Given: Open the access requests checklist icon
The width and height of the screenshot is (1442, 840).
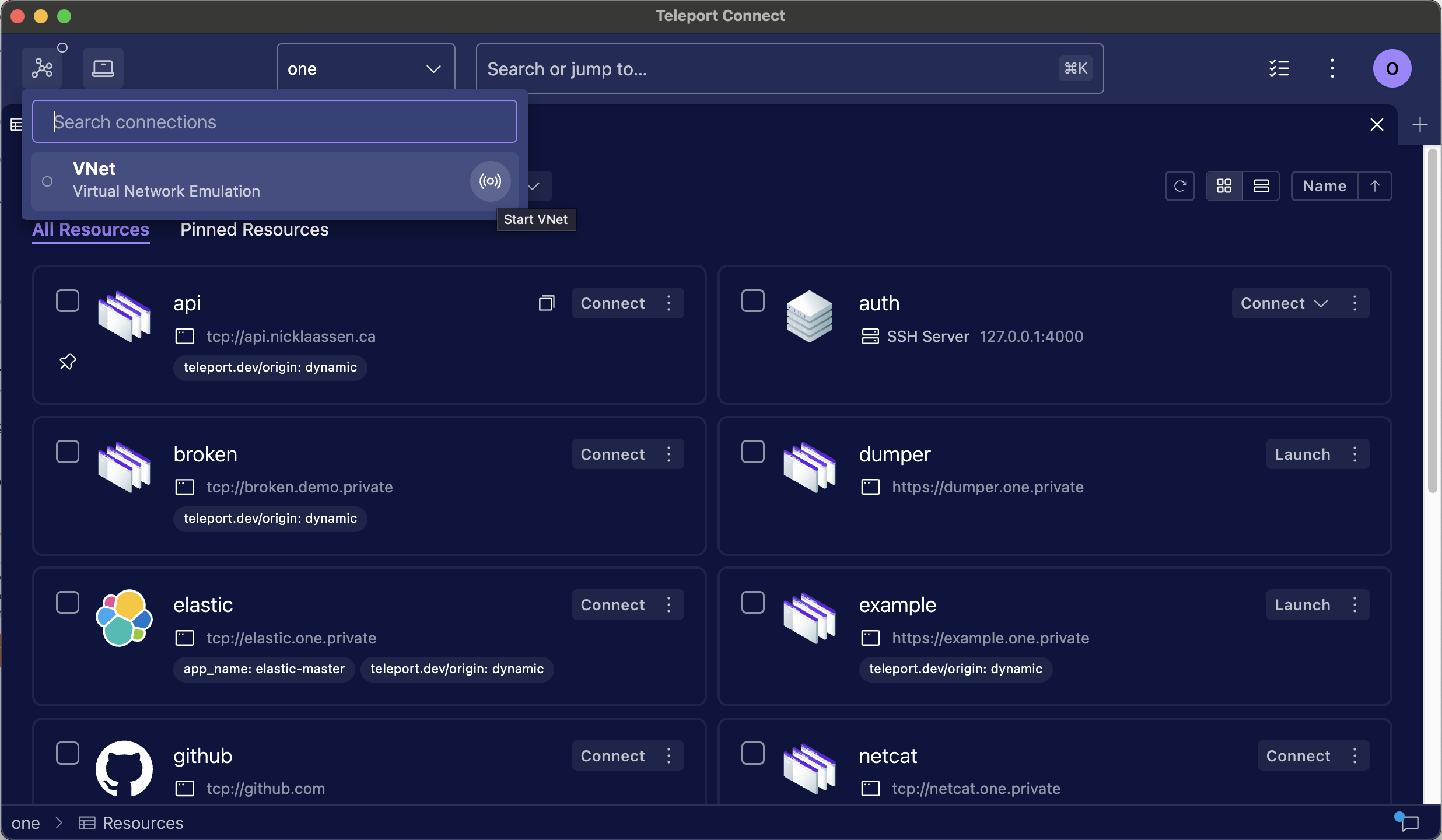Looking at the screenshot, I should tap(1280, 68).
